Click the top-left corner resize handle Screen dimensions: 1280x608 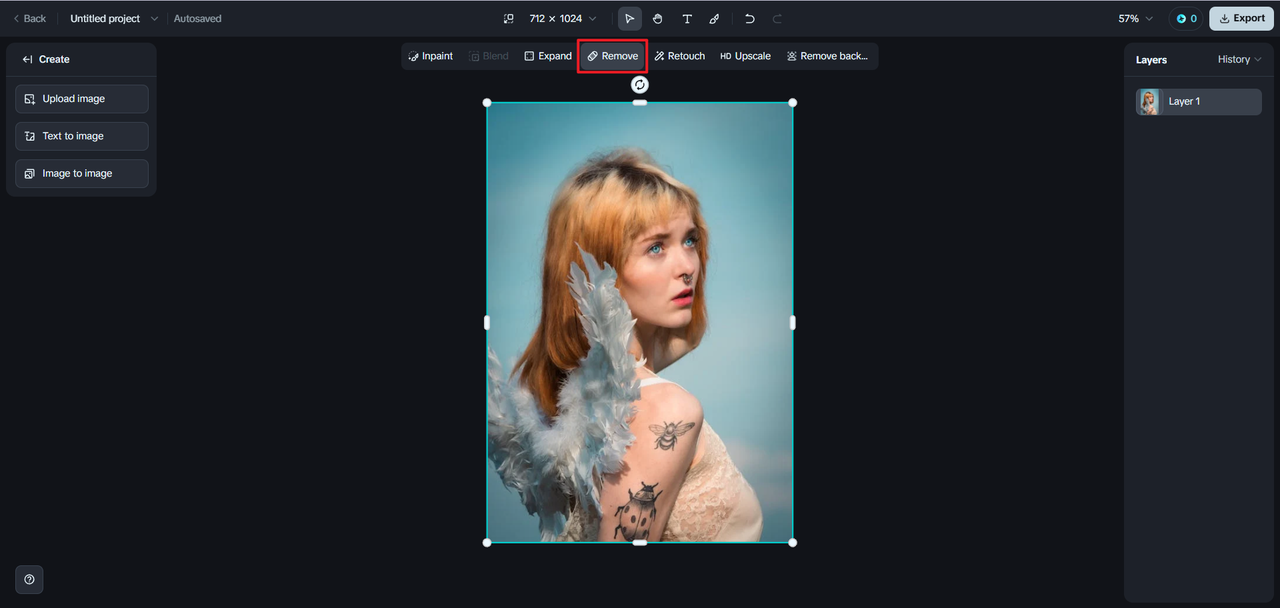coord(487,103)
